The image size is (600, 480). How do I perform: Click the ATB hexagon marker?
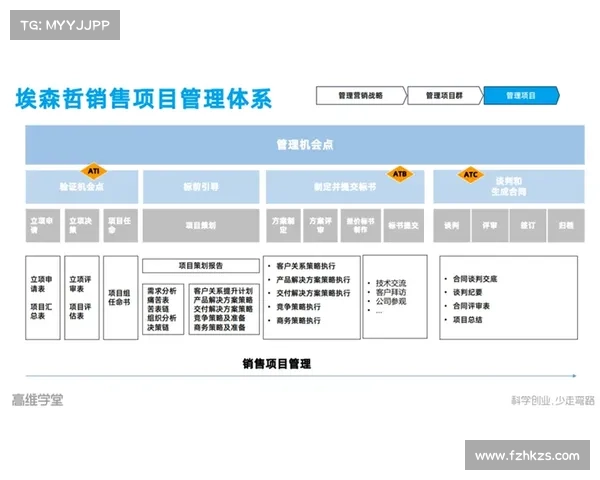click(x=400, y=173)
